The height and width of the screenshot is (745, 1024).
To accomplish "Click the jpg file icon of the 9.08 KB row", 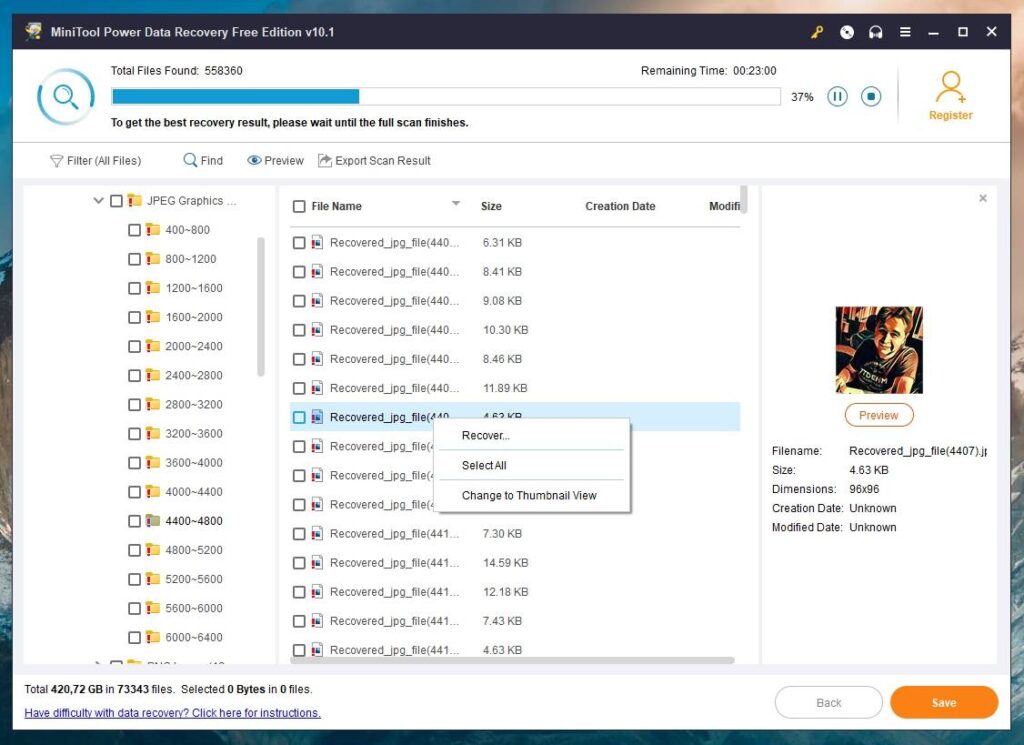I will point(317,301).
